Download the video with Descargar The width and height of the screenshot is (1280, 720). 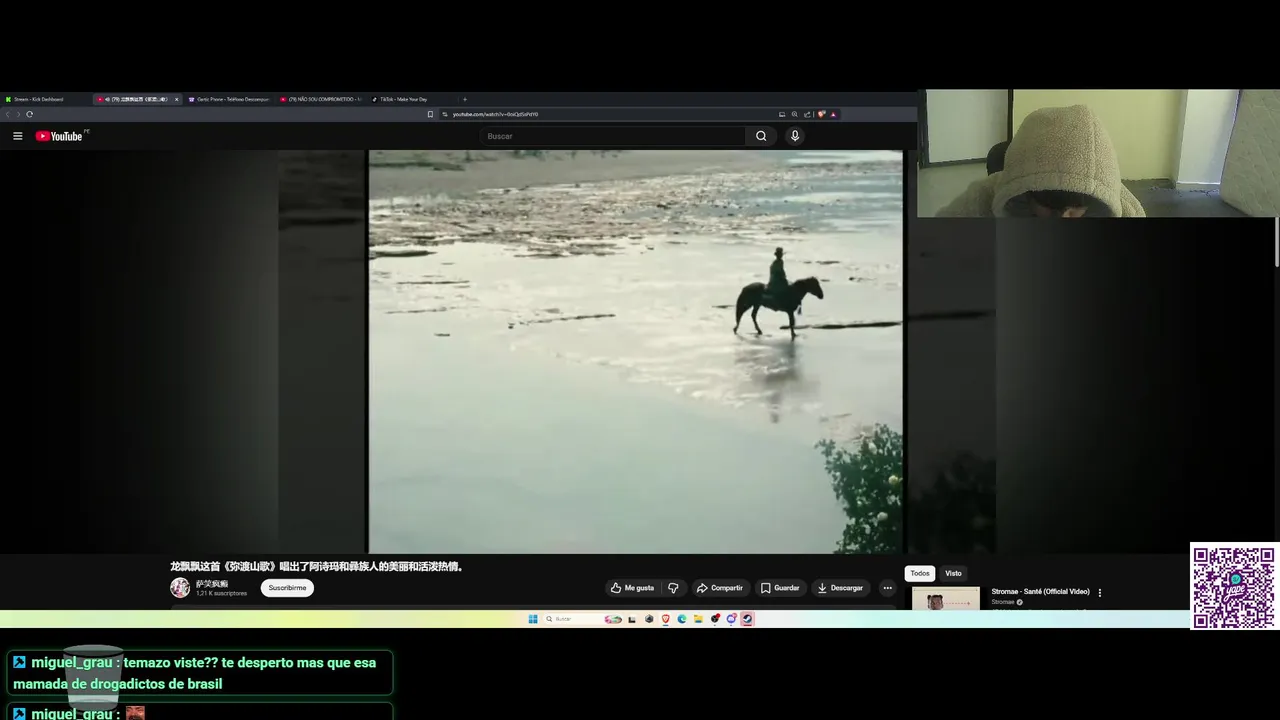[840, 588]
